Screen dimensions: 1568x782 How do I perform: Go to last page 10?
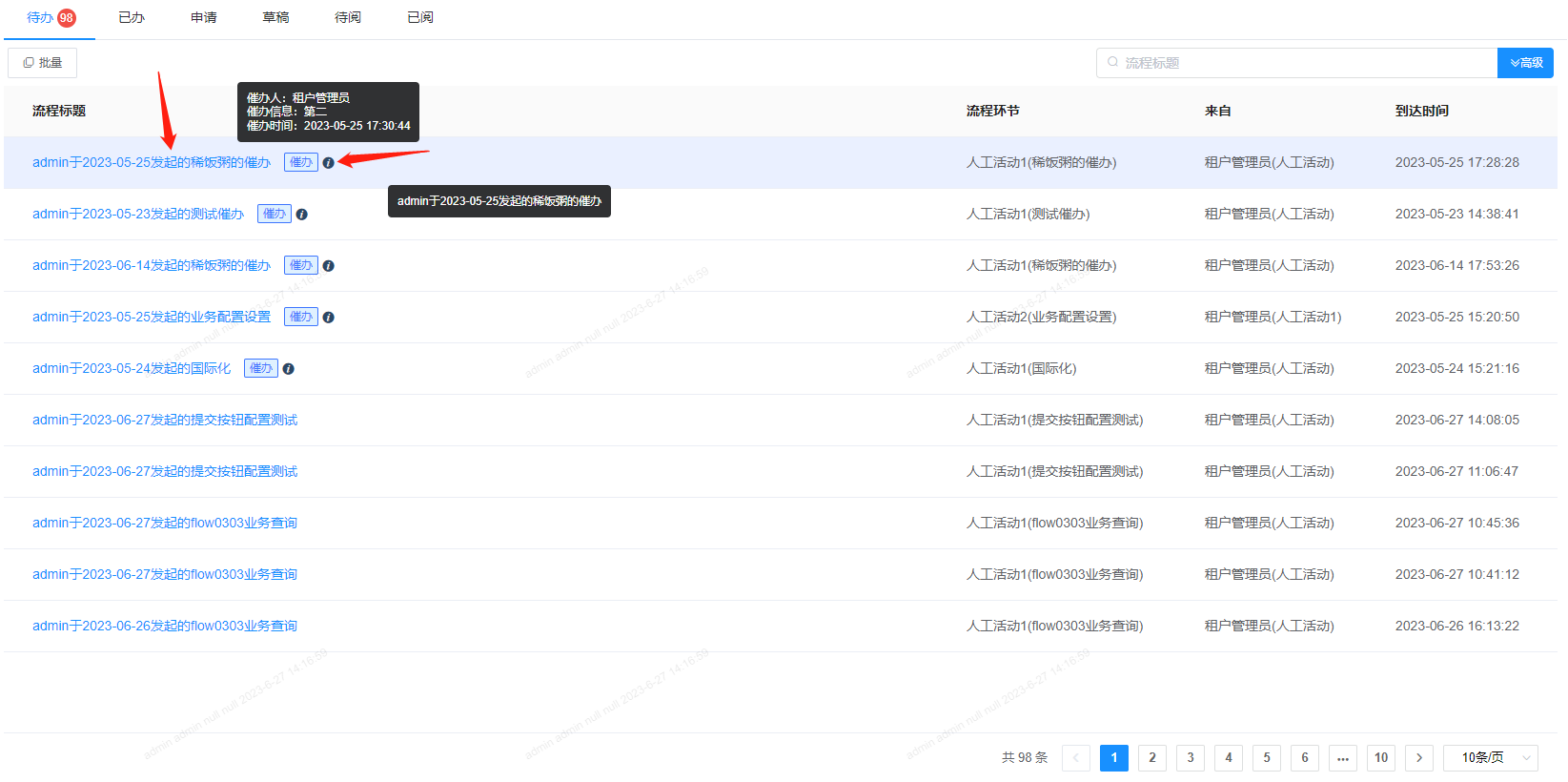coord(1381,758)
